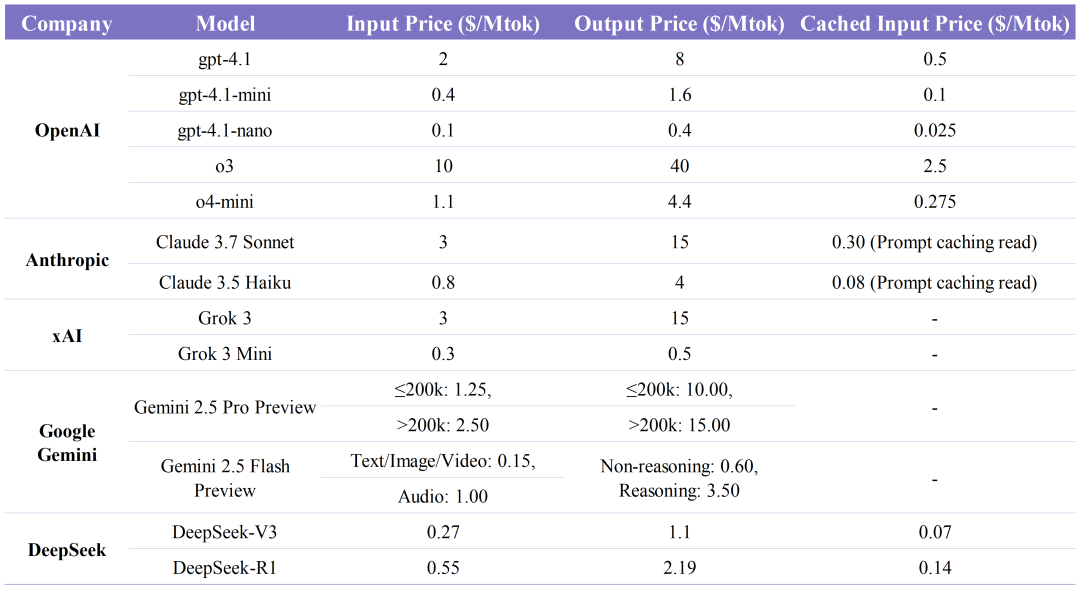Select the Grok 3 Mini model cell

click(225, 354)
